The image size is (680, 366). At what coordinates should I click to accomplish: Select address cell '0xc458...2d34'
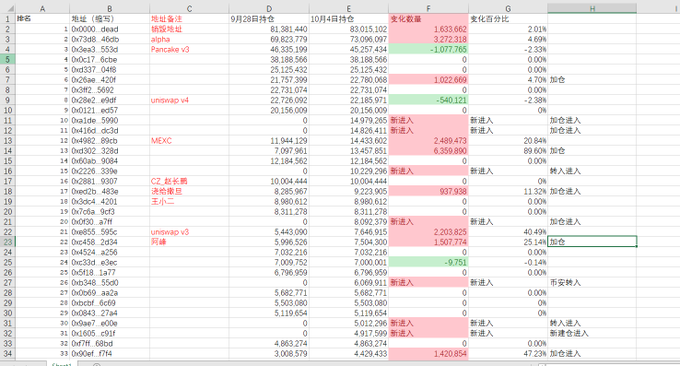click(x=109, y=242)
